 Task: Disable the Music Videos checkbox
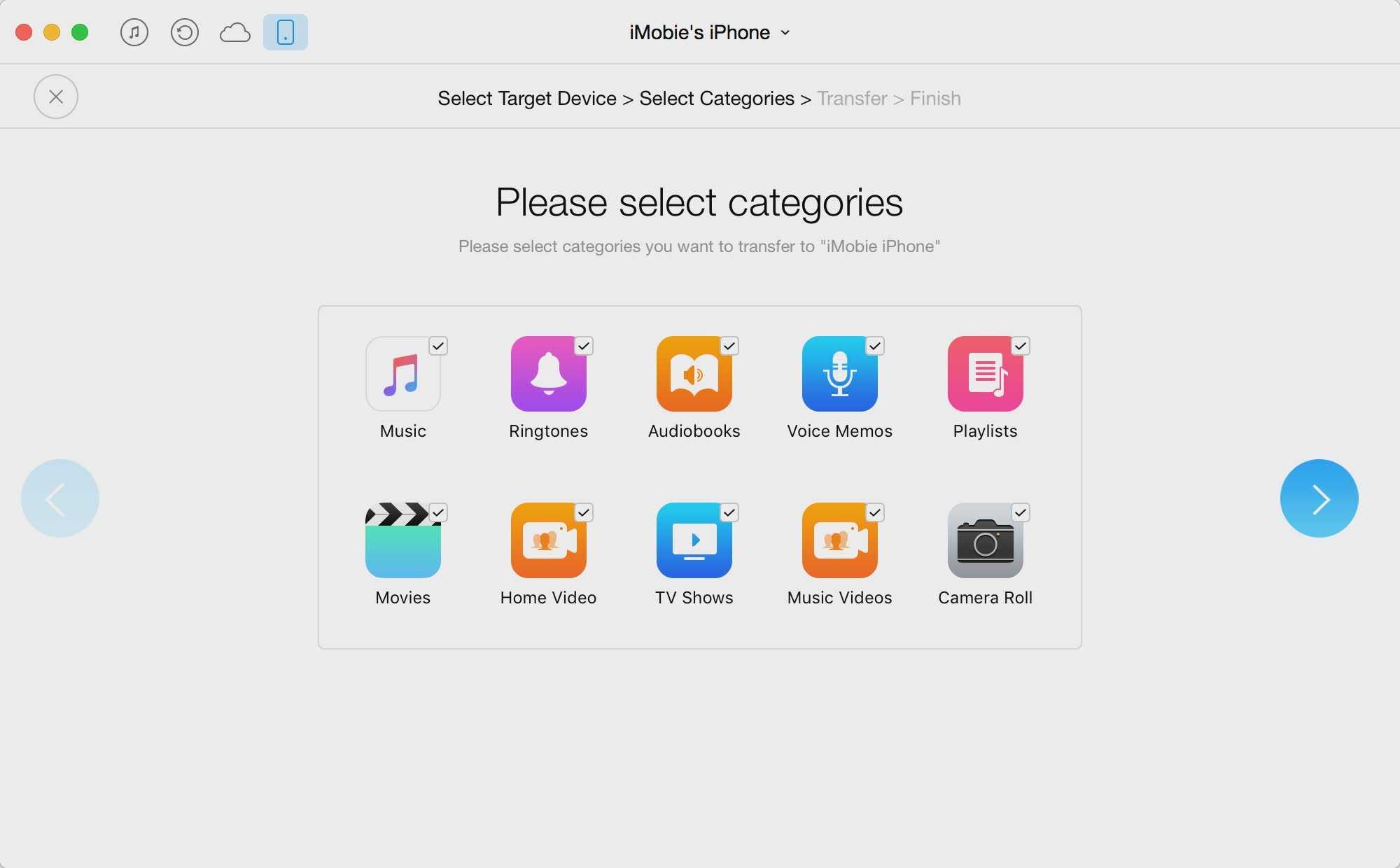[x=874, y=512]
